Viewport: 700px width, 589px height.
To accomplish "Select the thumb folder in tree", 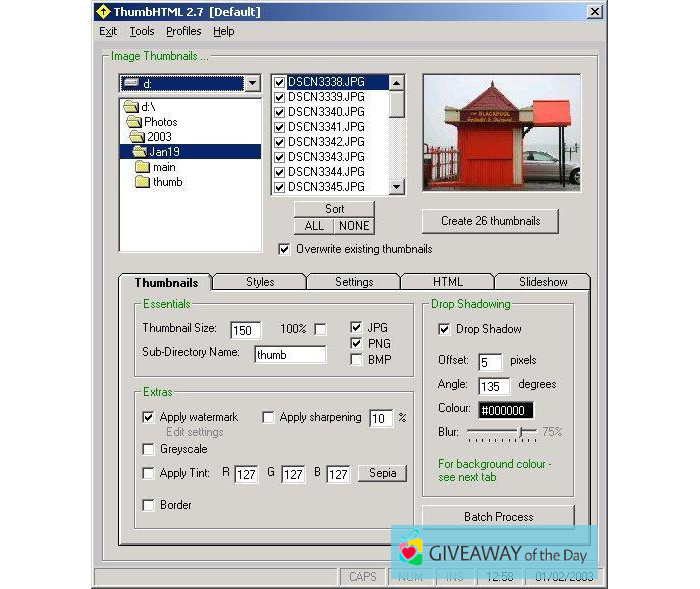I will click(167, 182).
